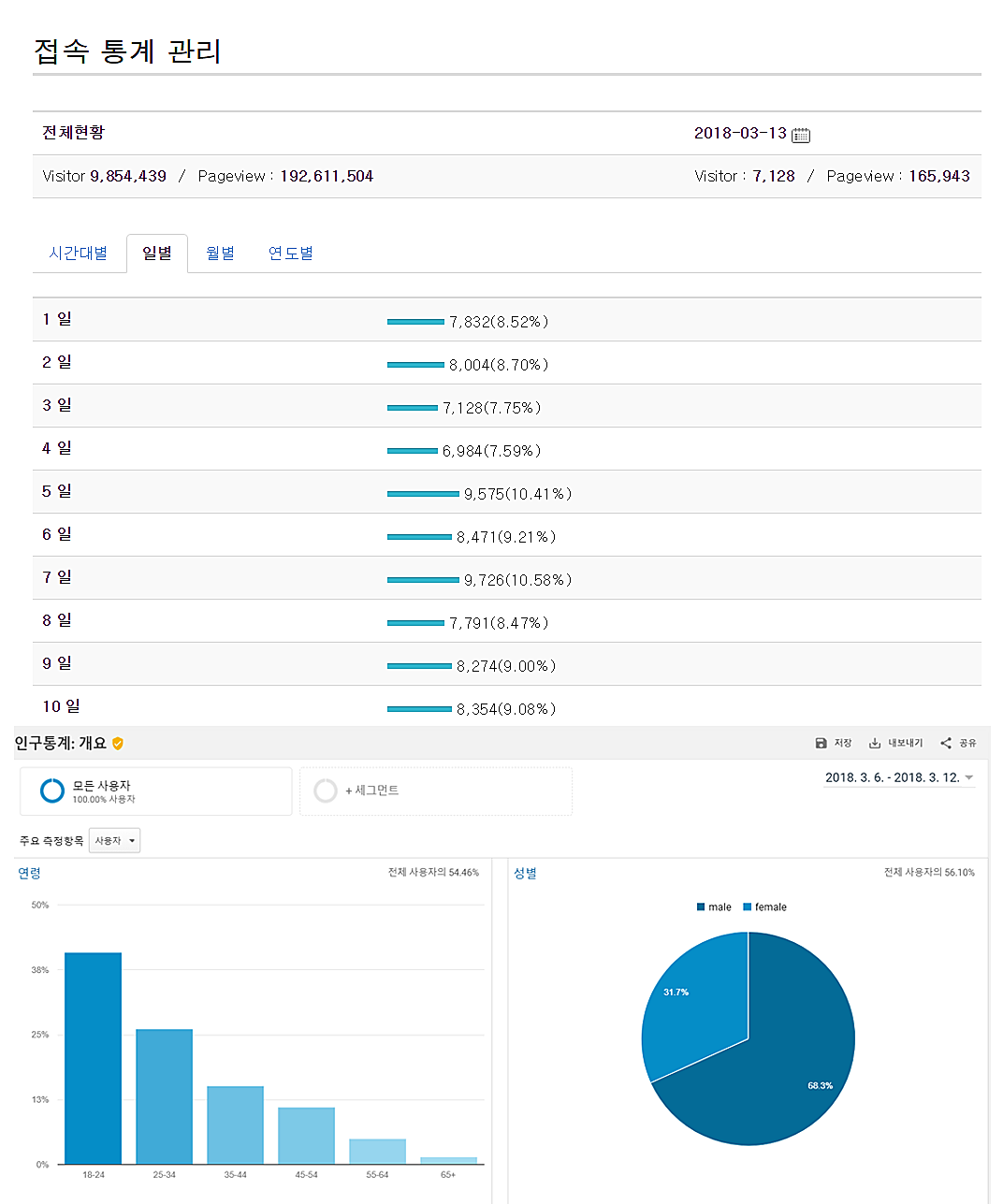1003x1204 pixels.
Task: Click the date text 2018-03-13
Action: coord(740,133)
